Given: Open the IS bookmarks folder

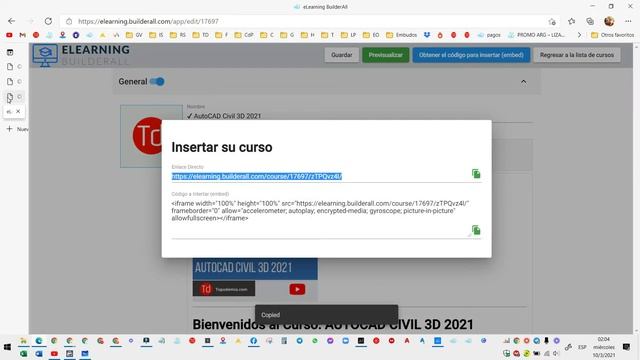Looking at the screenshot, I should point(156,35).
